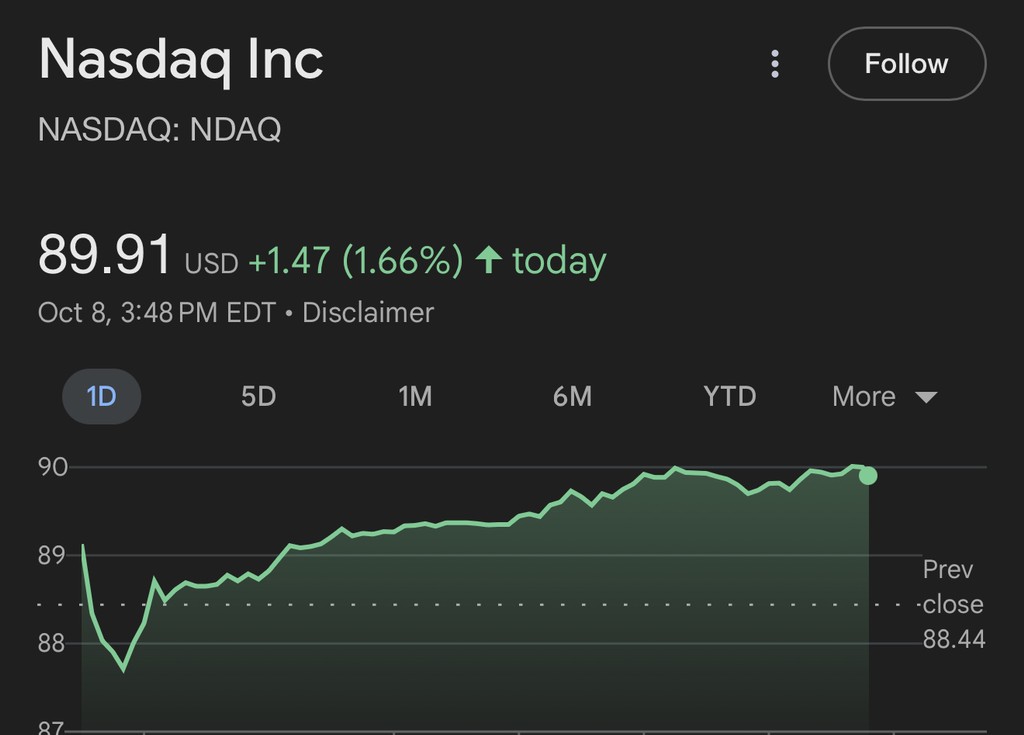
Task: Click the Oct 8, 3:48 PM EDT timestamp
Action: [x=156, y=312]
